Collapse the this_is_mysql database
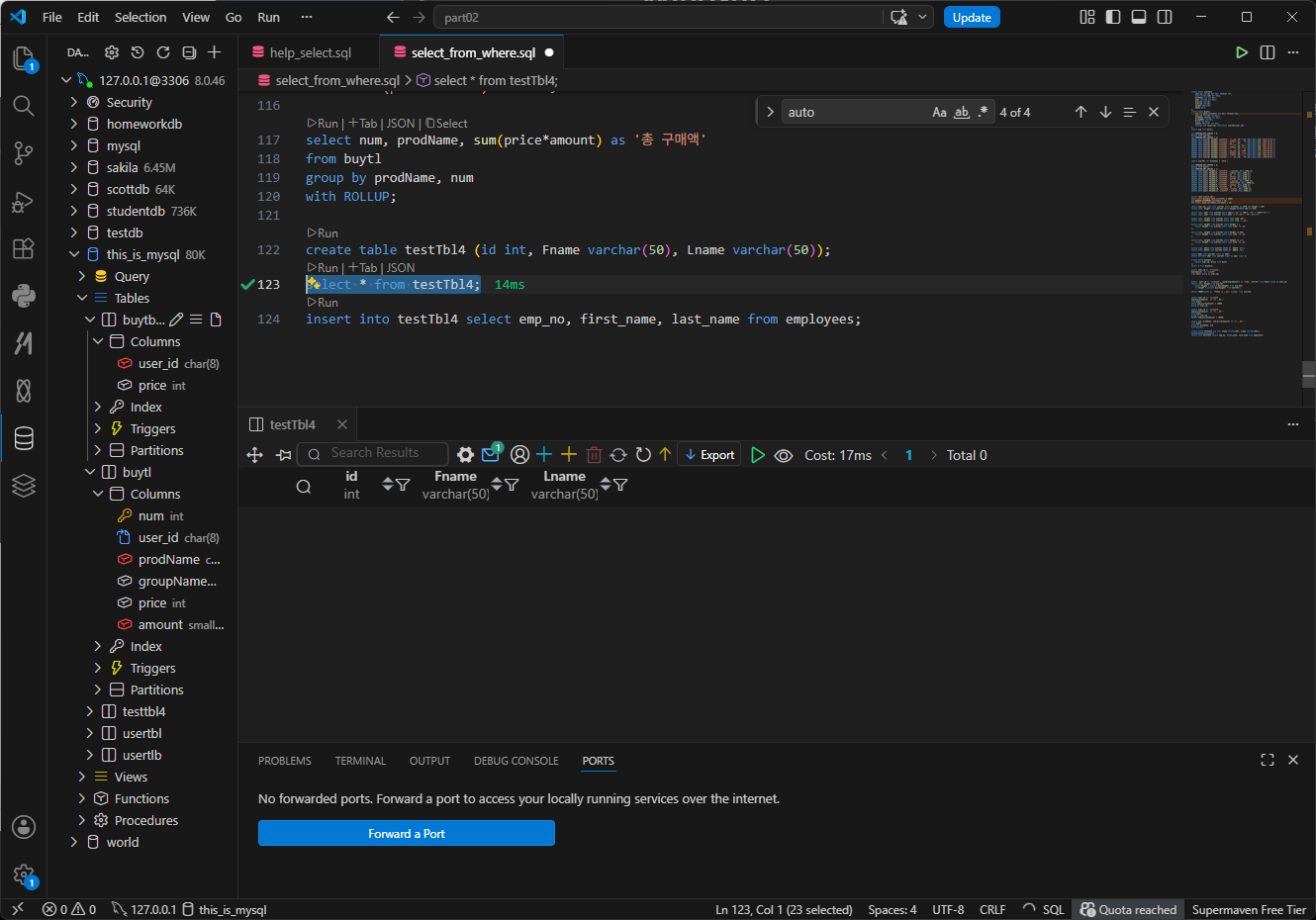Image resolution: width=1316 pixels, height=920 pixels. [x=74, y=254]
